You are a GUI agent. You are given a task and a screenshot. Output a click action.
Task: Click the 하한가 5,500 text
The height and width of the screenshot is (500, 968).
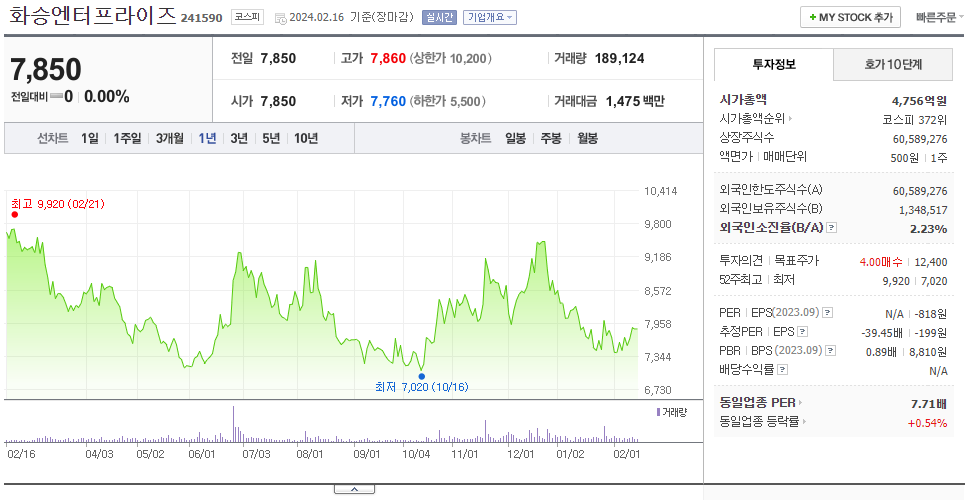click(448, 101)
